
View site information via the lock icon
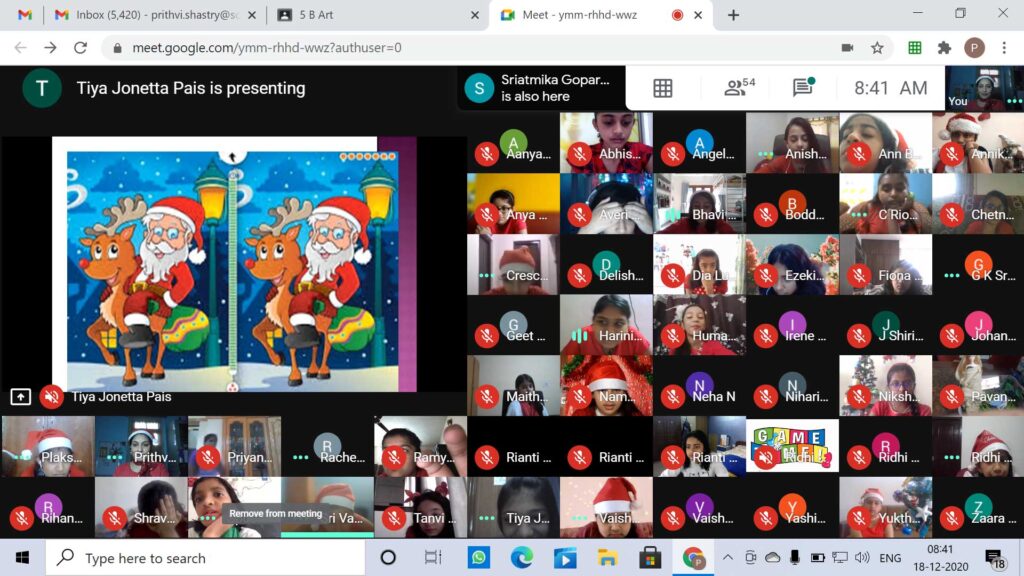tap(118, 48)
